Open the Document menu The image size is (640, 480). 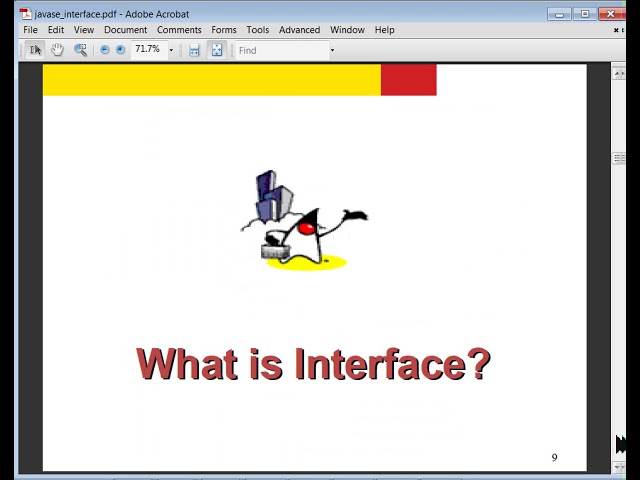click(x=125, y=30)
